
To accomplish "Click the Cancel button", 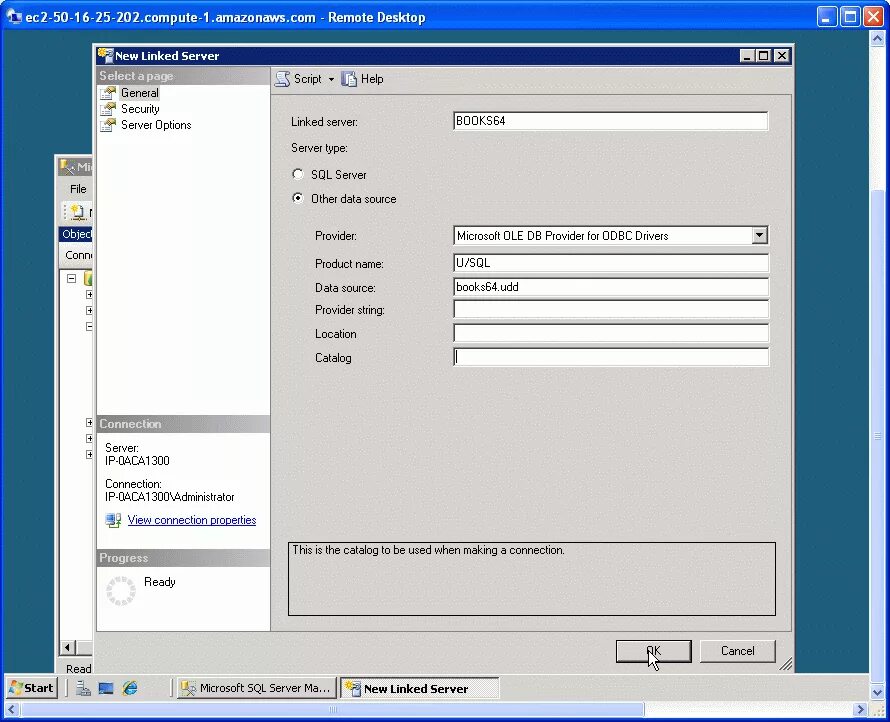I will click(737, 651).
